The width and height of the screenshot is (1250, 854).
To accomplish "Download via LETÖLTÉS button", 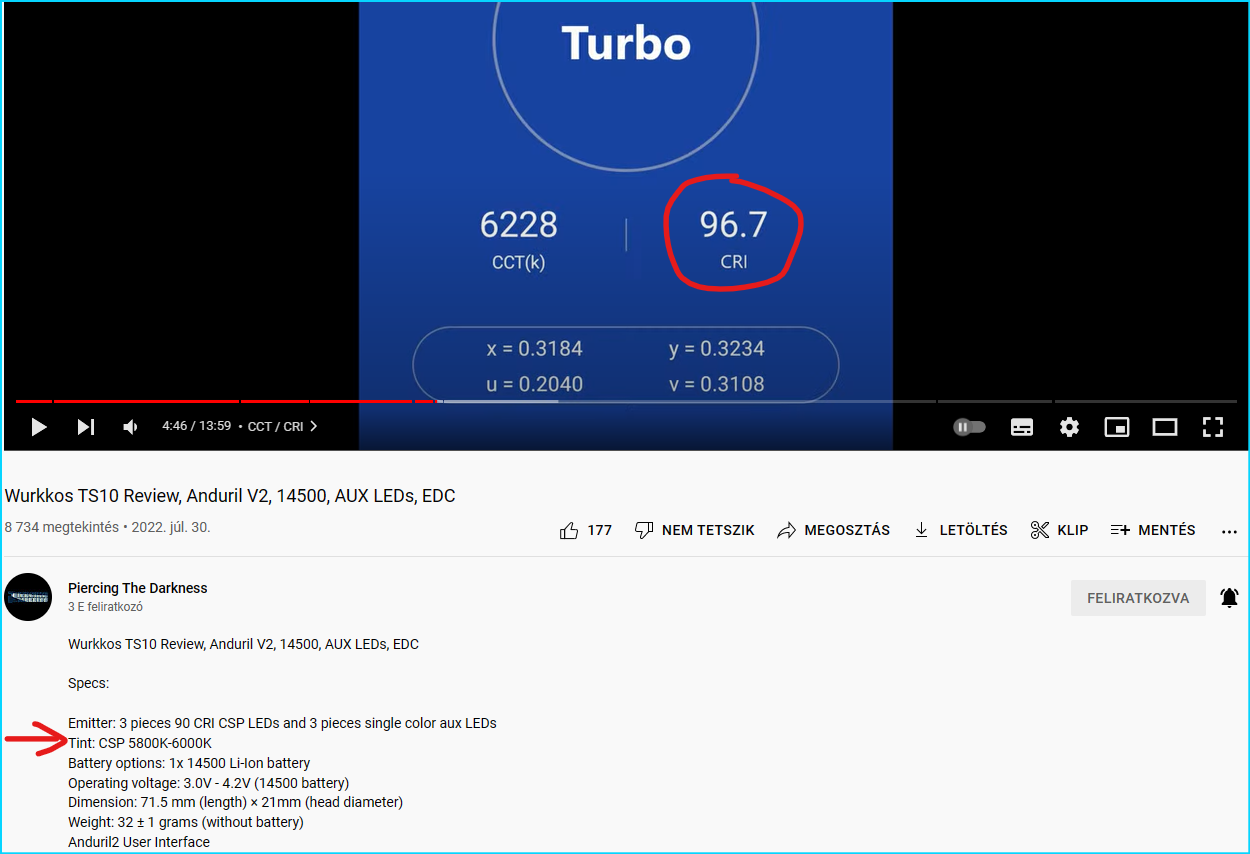I will click(960, 530).
